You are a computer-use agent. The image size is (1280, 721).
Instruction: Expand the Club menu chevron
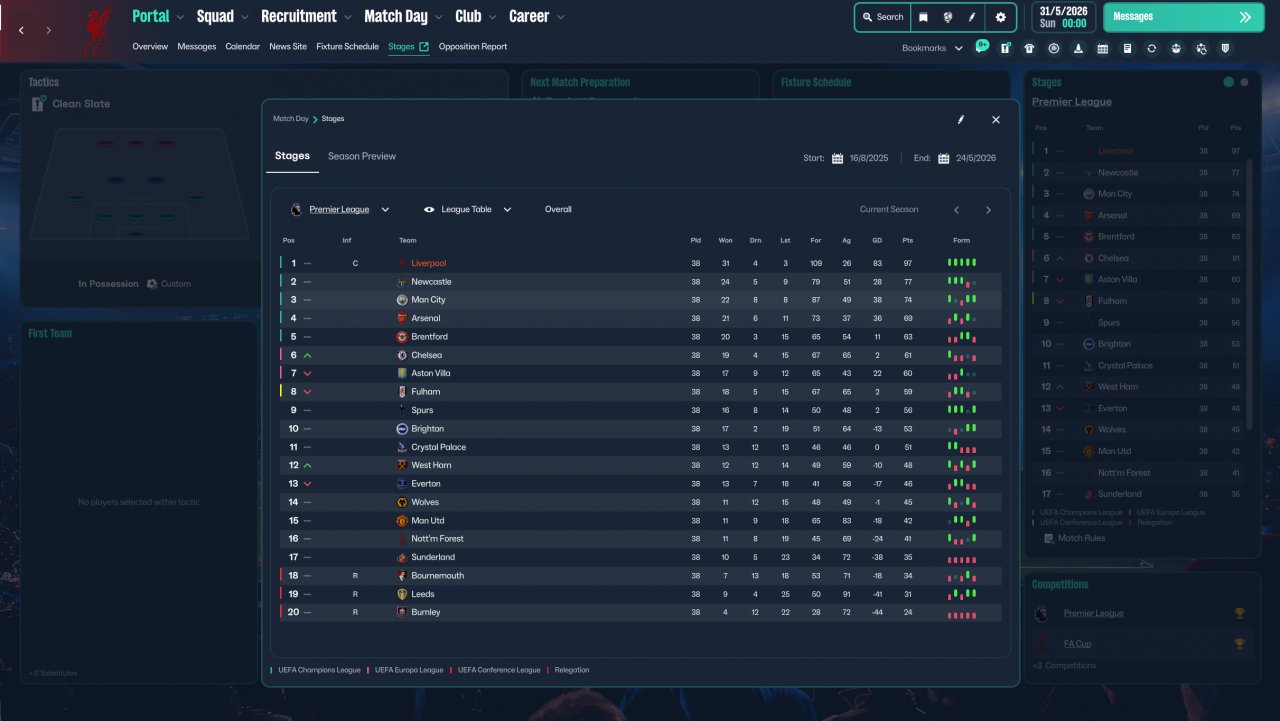pos(492,17)
